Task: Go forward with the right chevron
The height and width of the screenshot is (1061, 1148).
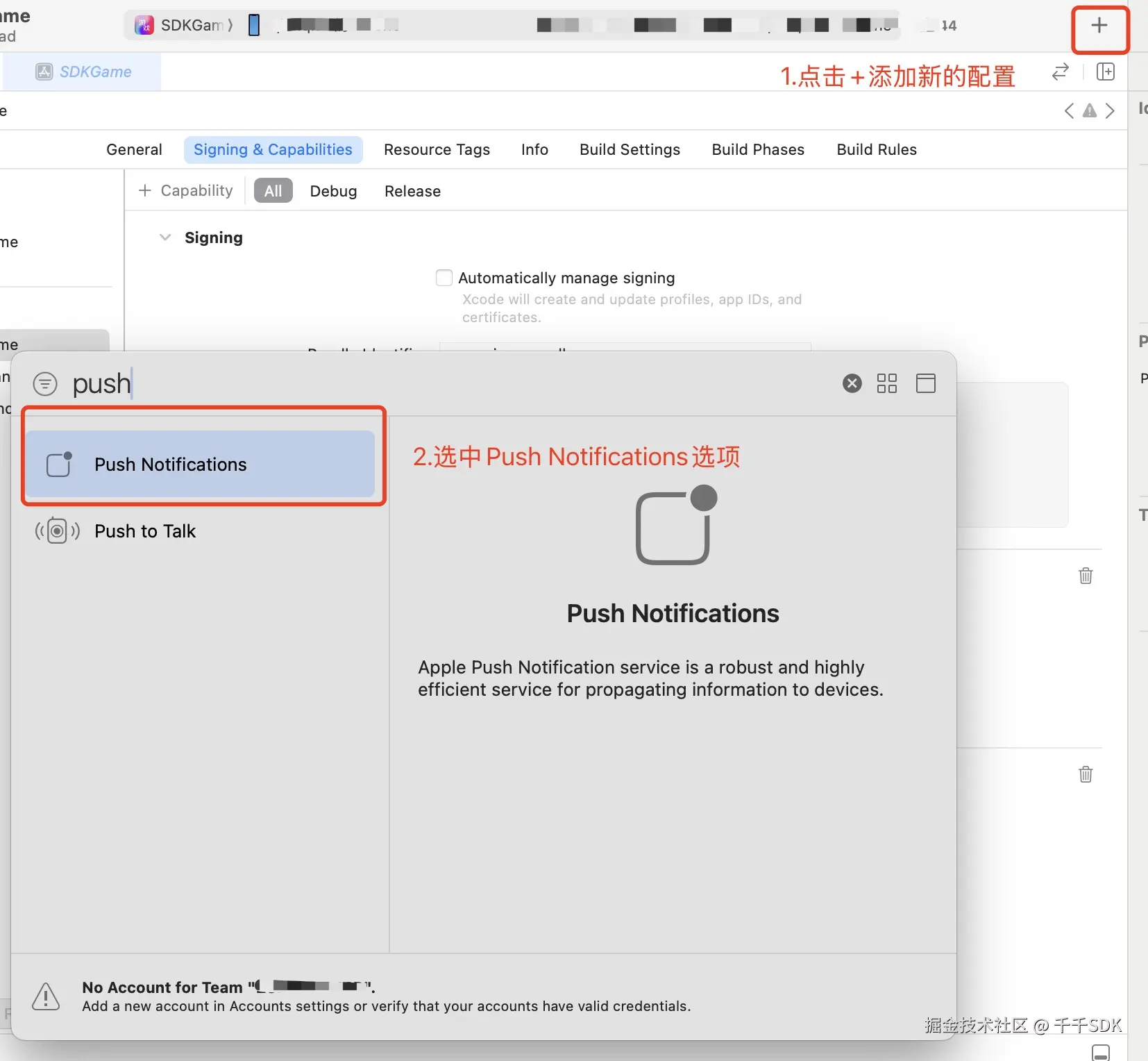Action: point(1111,110)
